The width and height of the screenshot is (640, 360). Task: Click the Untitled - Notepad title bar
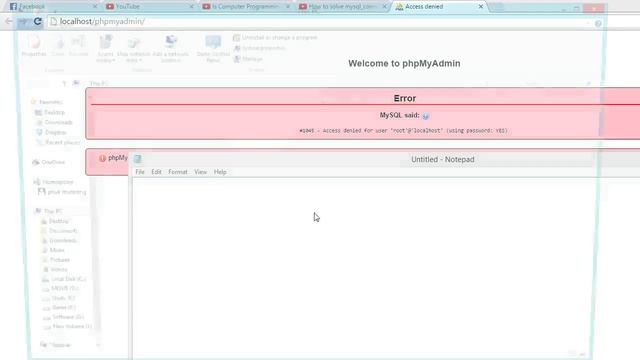(442, 159)
